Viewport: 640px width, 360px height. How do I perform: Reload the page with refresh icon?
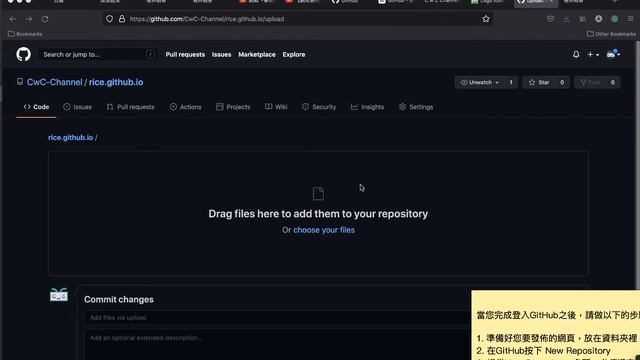(x=45, y=19)
